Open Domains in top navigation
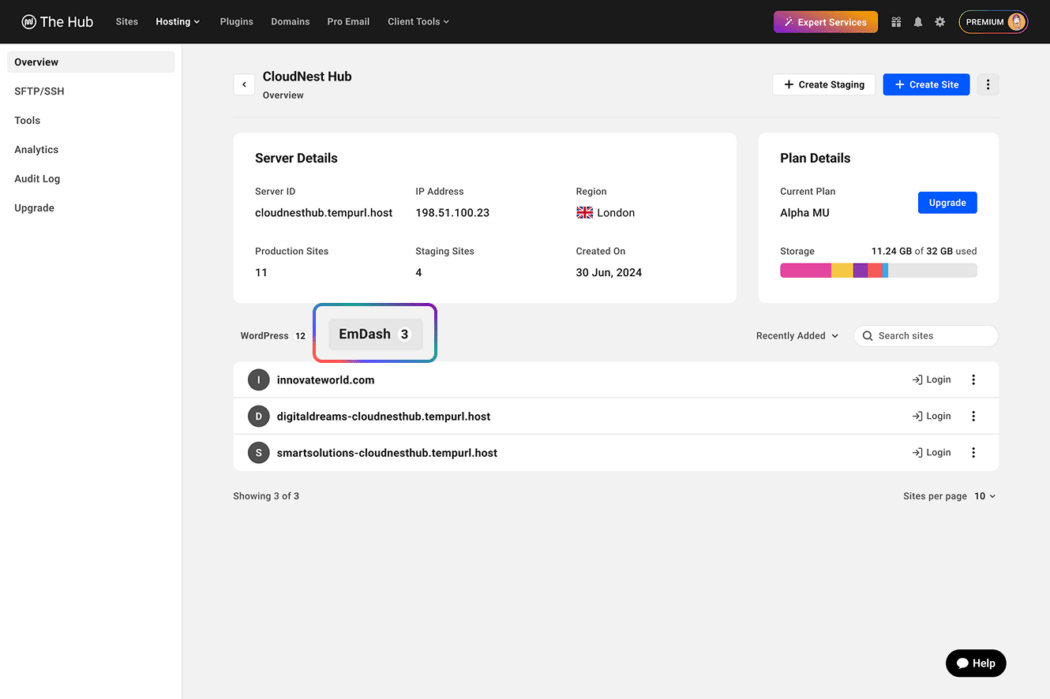 (290, 21)
